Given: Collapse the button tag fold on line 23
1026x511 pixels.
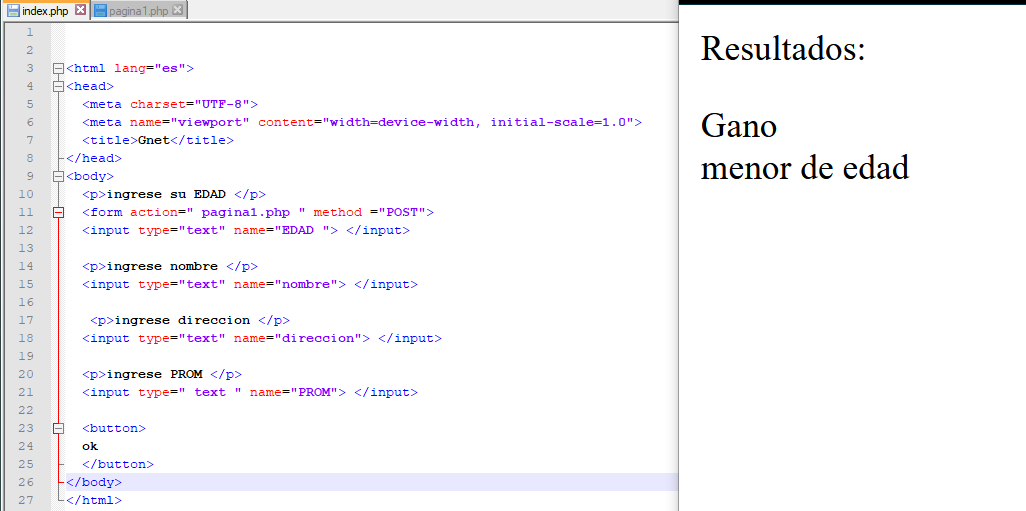Looking at the screenshot, I should click(x=59, y=428).
